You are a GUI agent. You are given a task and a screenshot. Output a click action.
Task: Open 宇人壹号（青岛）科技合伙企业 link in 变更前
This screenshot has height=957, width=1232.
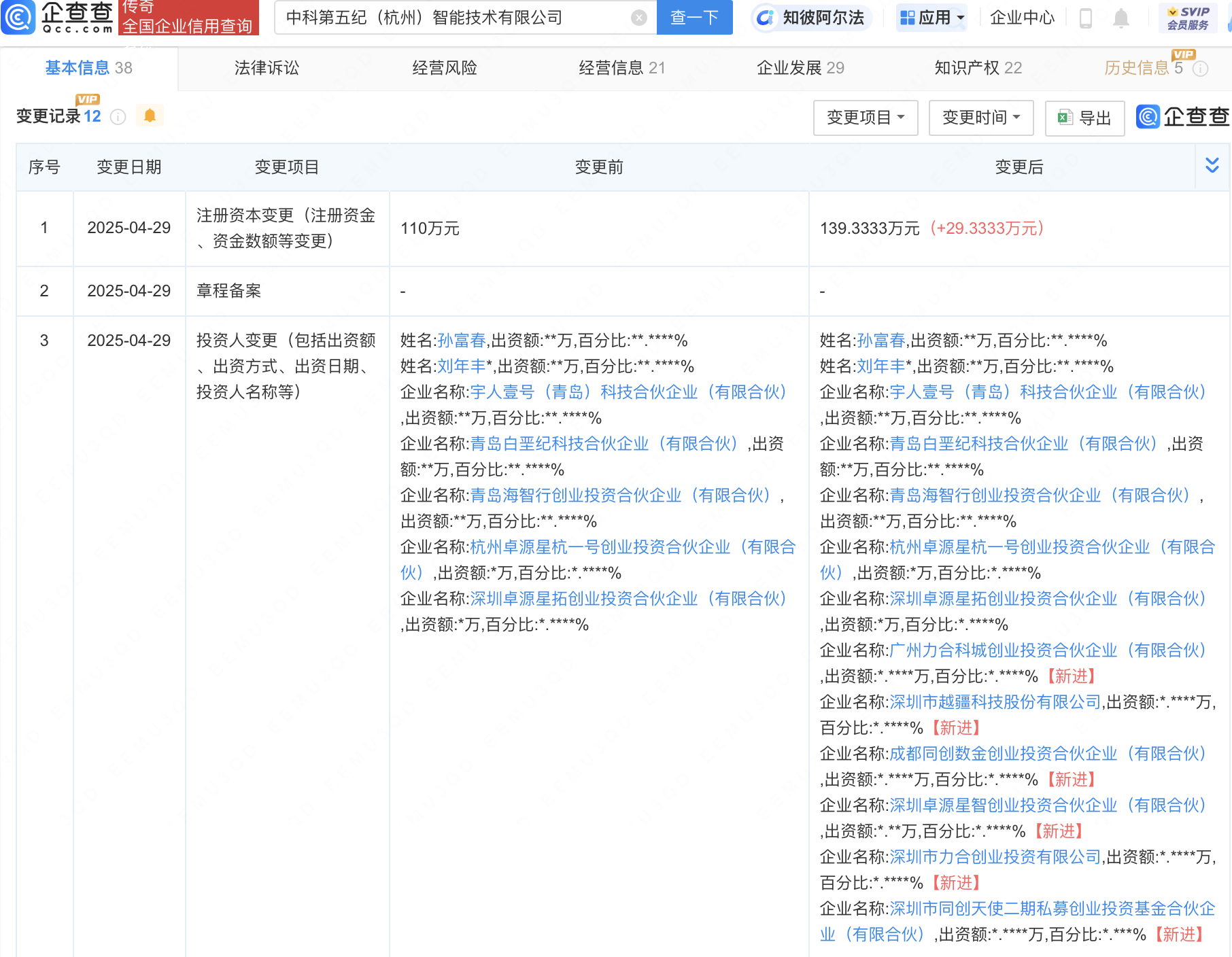pyautogui.click(x=629, y=392)
